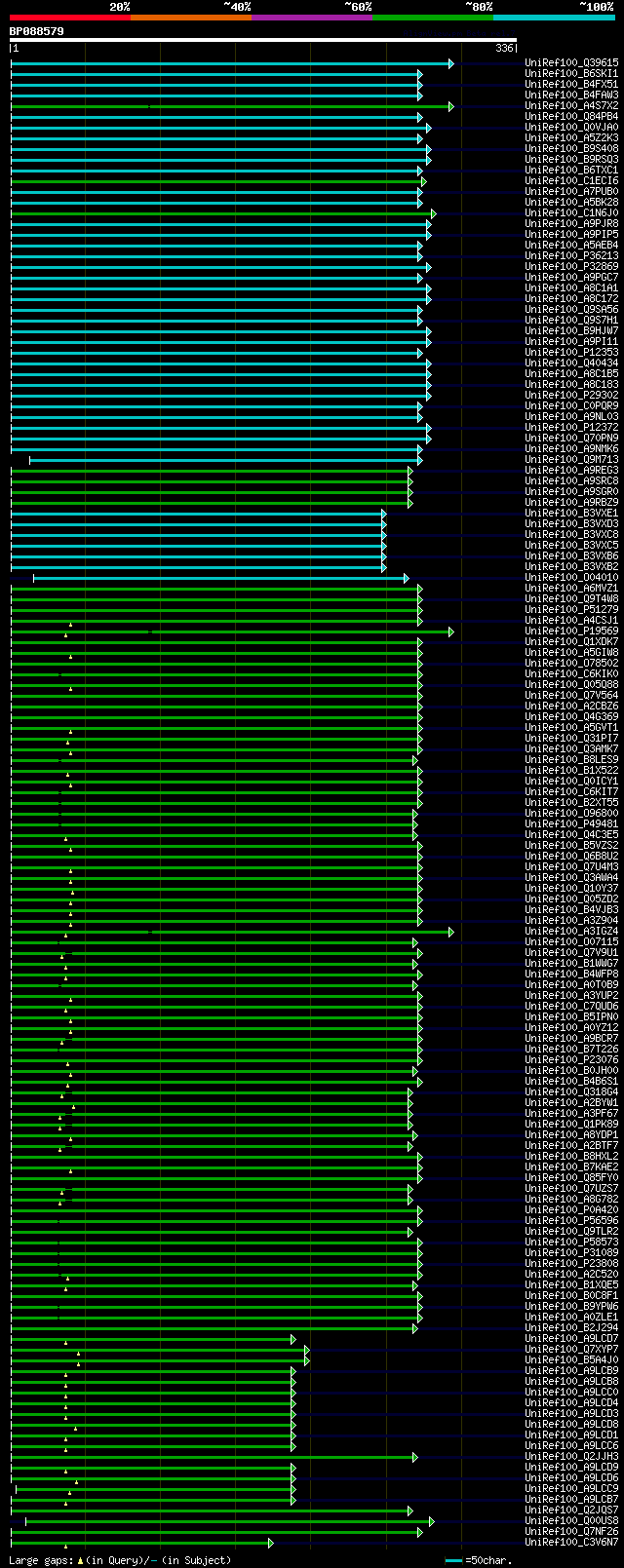Select the UniRef100_B1X522 label
The width and height of the screenshot is (624, 1568).
[571, 770]
